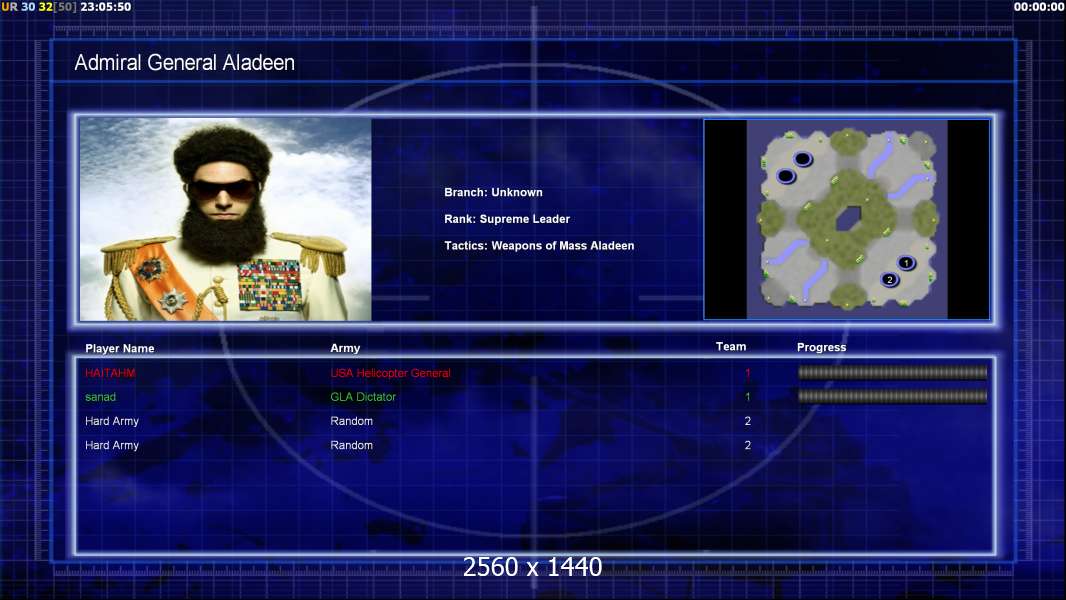Click start position marker 2 on map
The width and height of the screenshot is (1066, 600).
pos(889,279)
